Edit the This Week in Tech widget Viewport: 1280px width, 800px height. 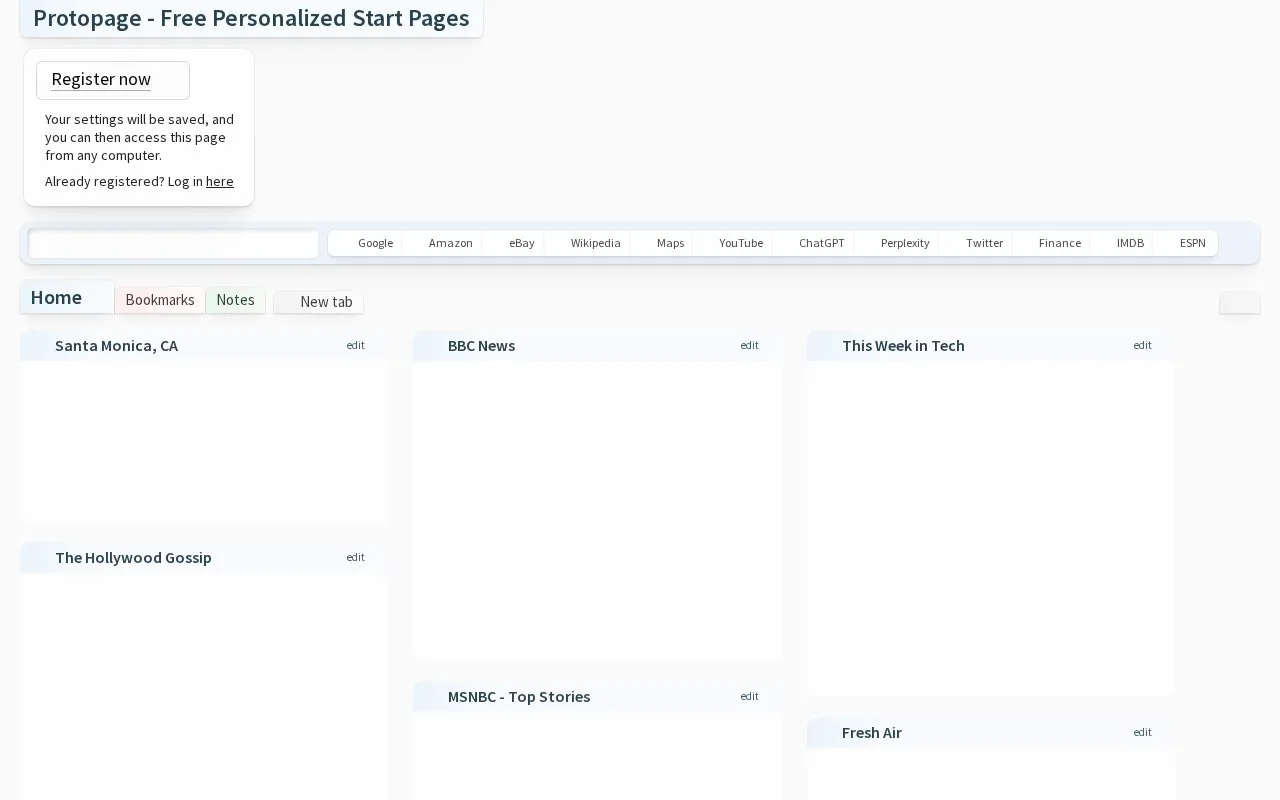click(1143, 345)
